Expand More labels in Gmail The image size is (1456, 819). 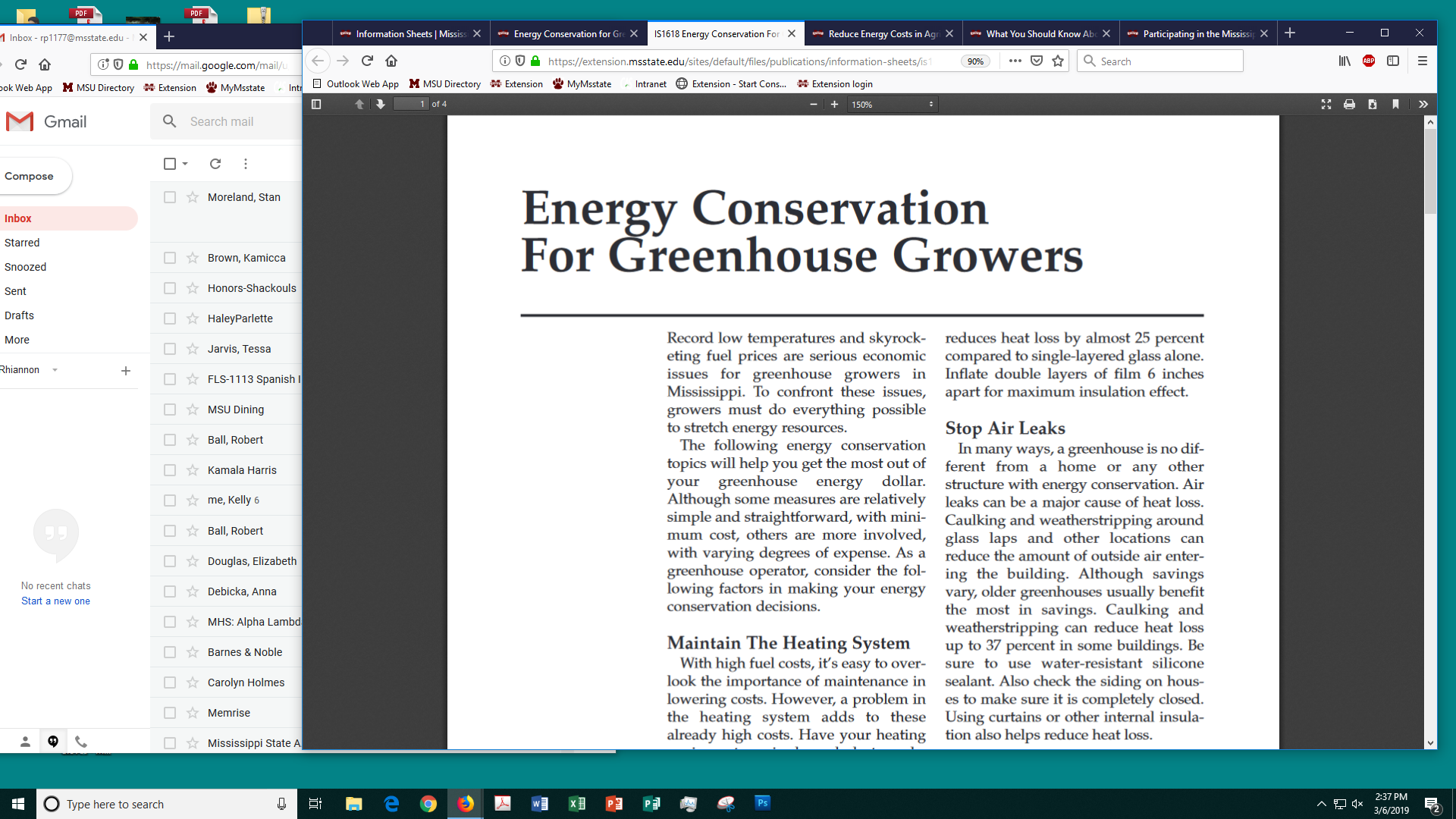pos(17,340)
